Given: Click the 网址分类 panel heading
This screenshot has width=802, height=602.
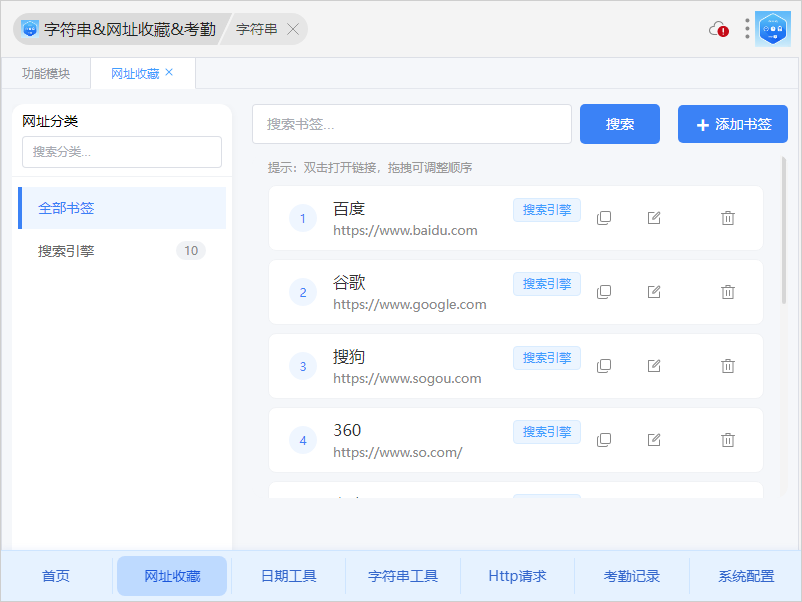Looking at the screenshot, I should pyautogui.click(x=50, y=121).
